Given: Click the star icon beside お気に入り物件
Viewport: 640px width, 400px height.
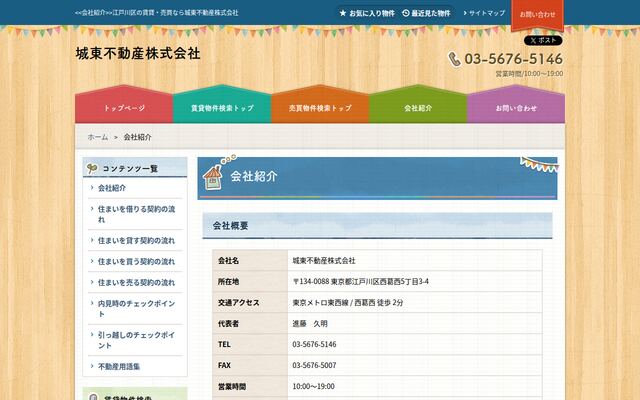Looking at the screenshot, I should coord(343,13).
